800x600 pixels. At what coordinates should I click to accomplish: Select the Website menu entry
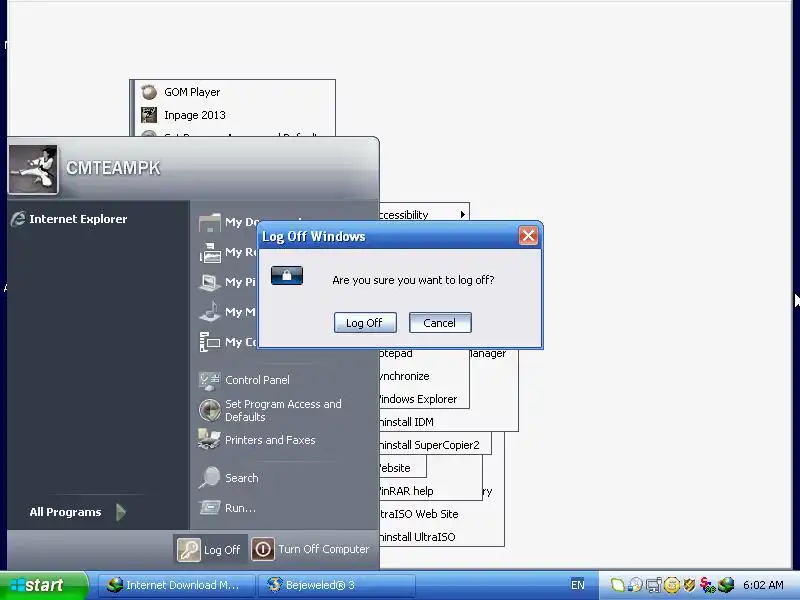click(395, 468)
